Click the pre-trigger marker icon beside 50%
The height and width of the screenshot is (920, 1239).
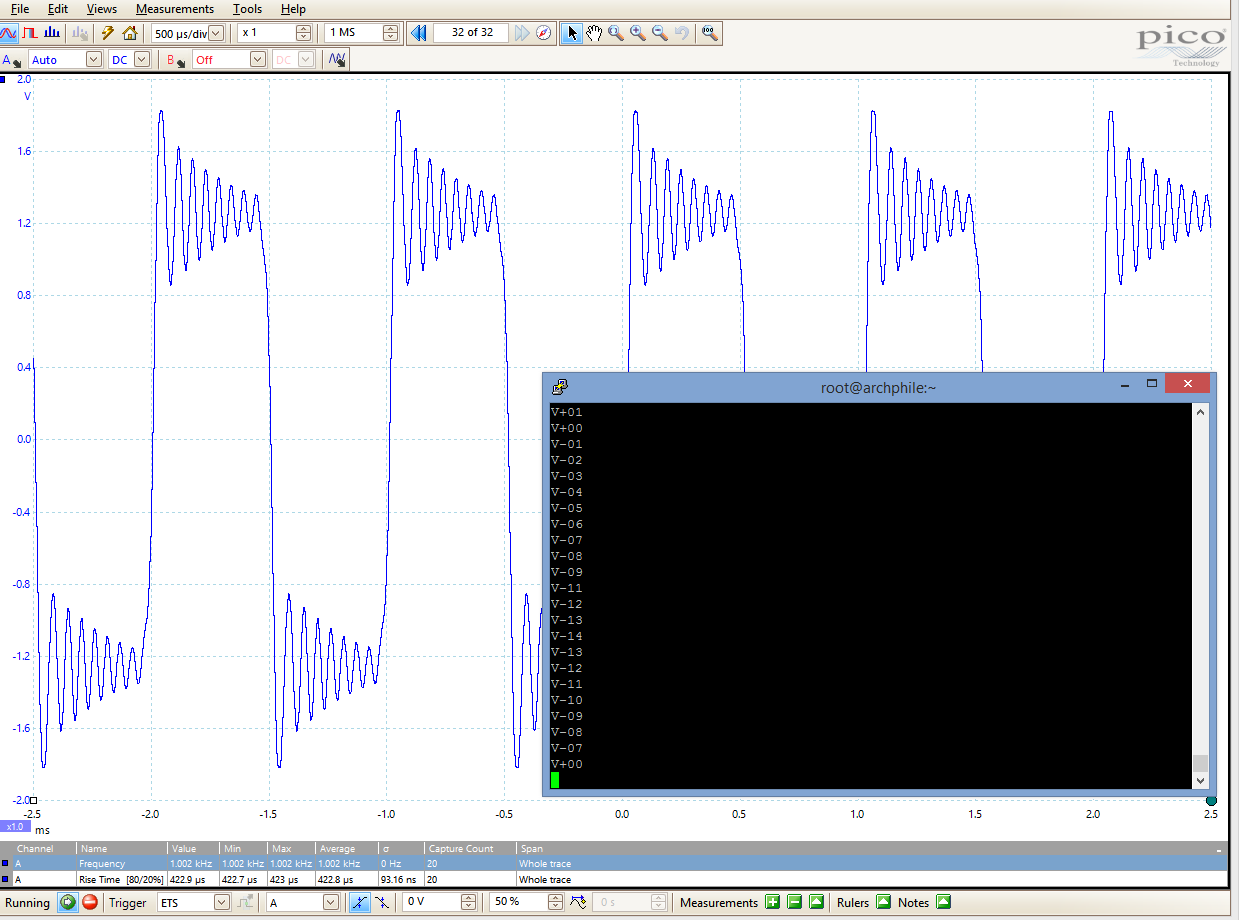coord(578,902)
